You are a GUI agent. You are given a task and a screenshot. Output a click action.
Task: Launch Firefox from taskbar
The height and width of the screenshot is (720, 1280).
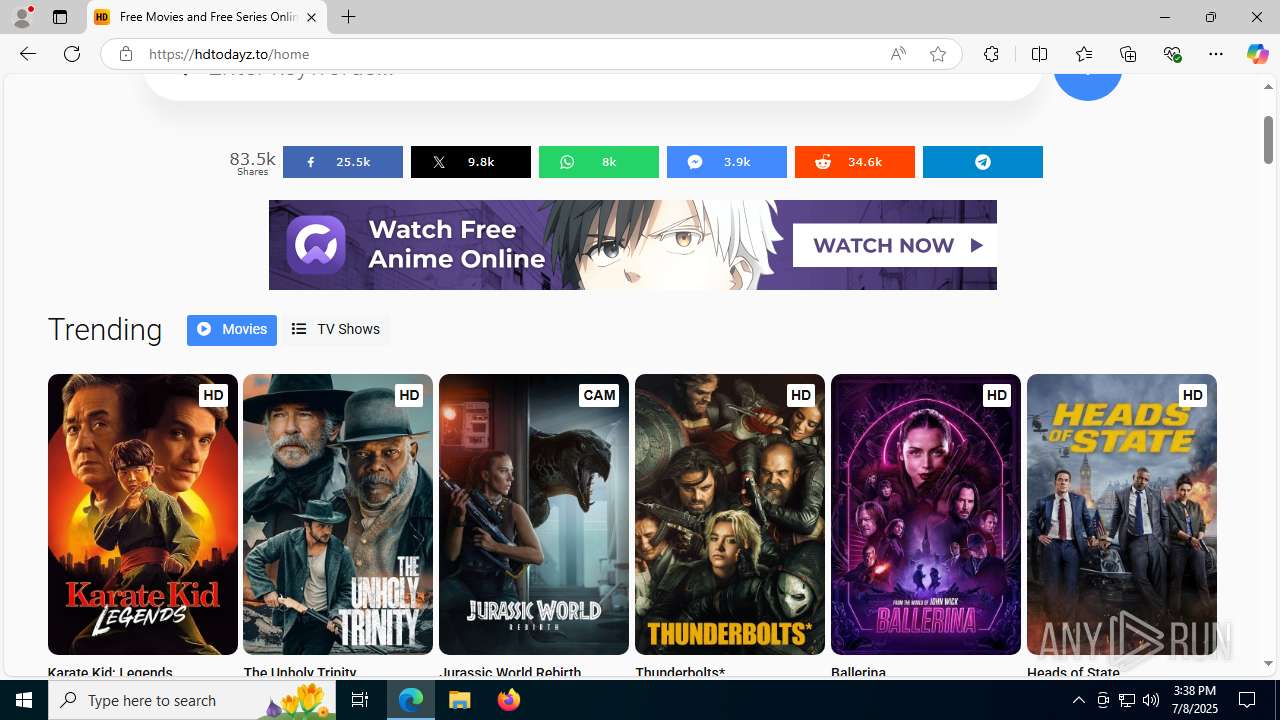tap(509, 700)
